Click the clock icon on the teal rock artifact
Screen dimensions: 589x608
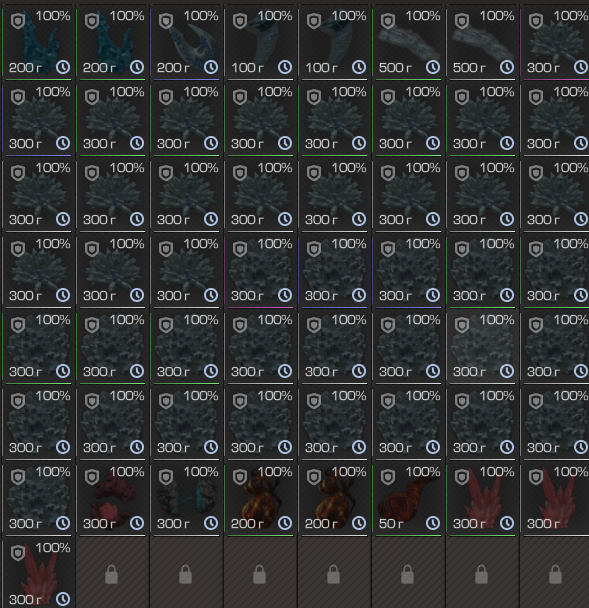point(211,523)
